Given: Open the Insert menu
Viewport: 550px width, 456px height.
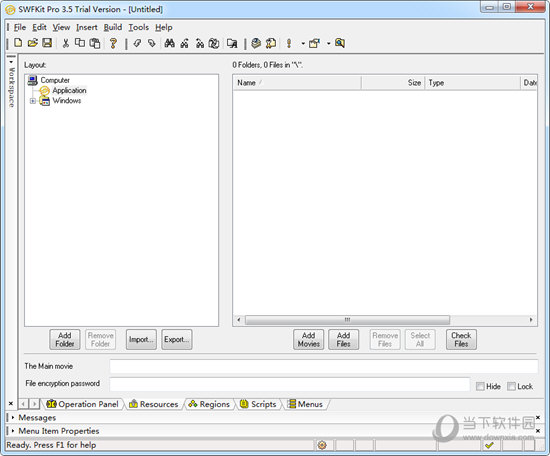Looking at the screenshot, I should pos(87,27).
